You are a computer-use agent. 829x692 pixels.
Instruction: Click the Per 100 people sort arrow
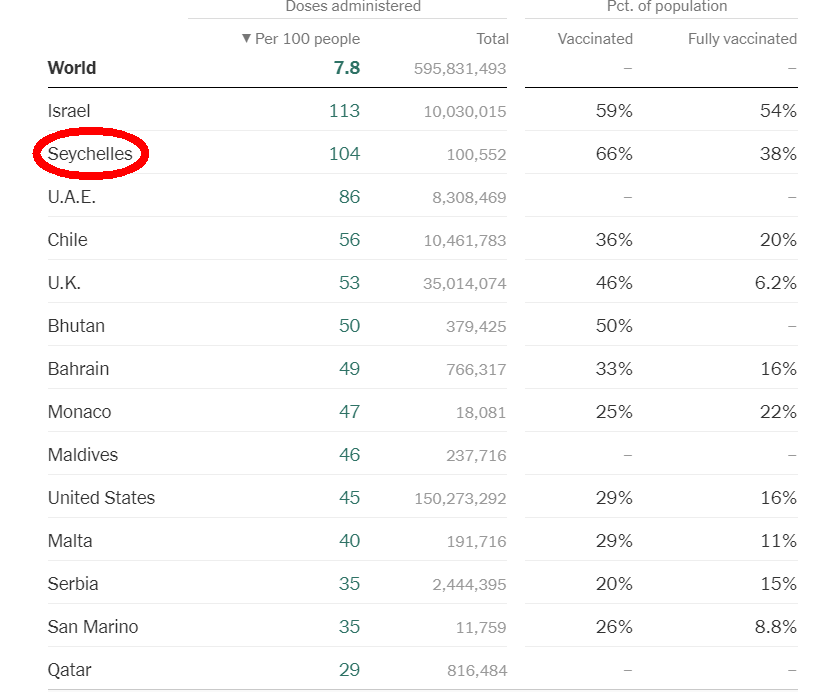(x=246, y=39)
